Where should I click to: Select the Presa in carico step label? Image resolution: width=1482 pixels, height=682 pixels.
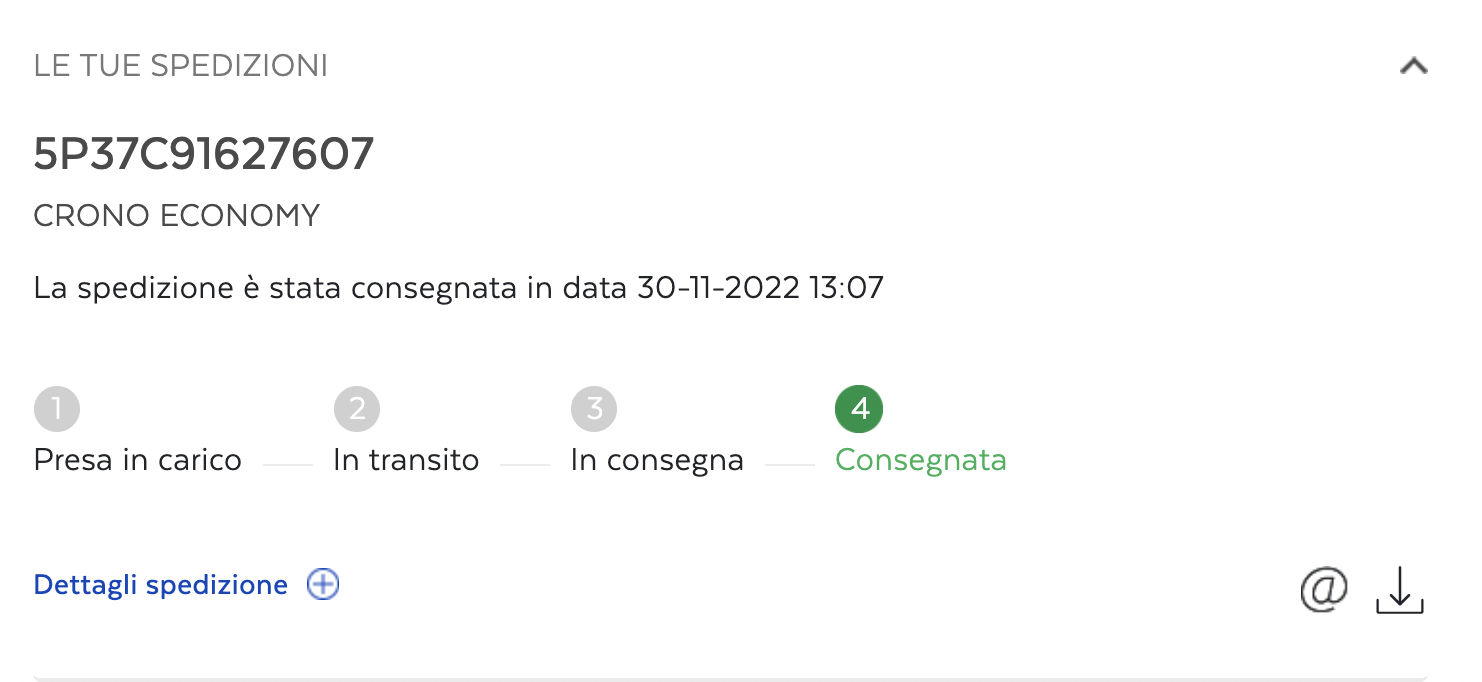point(138,460)
